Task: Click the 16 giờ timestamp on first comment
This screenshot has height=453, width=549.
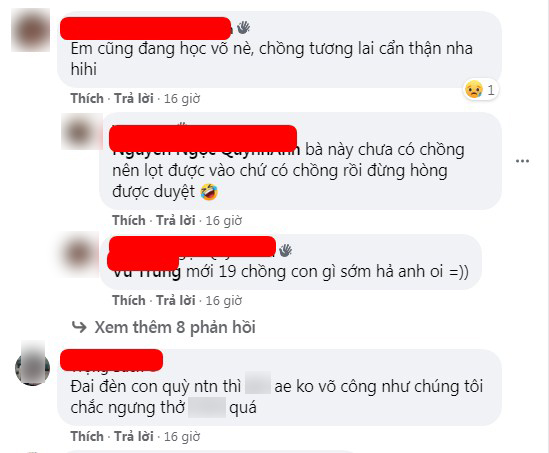Action: click(x=182, y=99)
